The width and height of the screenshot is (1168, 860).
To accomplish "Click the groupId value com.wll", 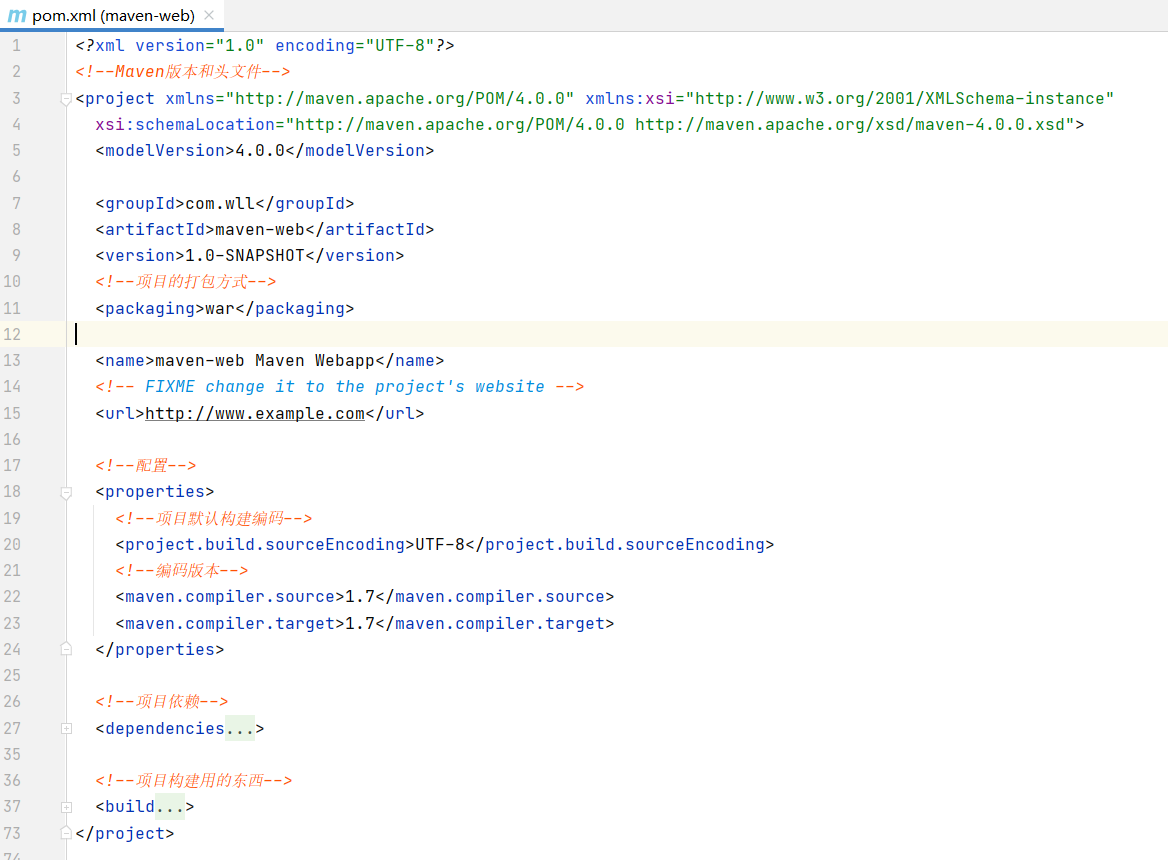I will click(x=220, y=203).
